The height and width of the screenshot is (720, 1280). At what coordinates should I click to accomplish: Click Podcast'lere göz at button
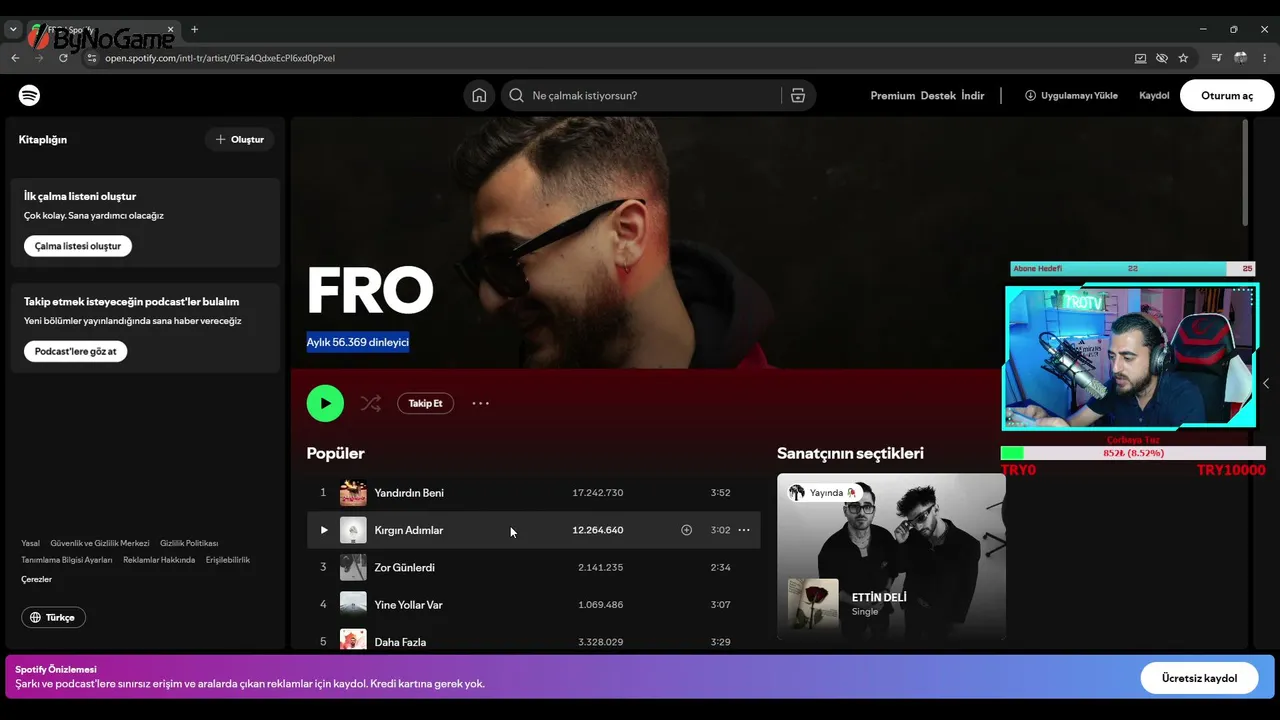(x=76, y=351)
